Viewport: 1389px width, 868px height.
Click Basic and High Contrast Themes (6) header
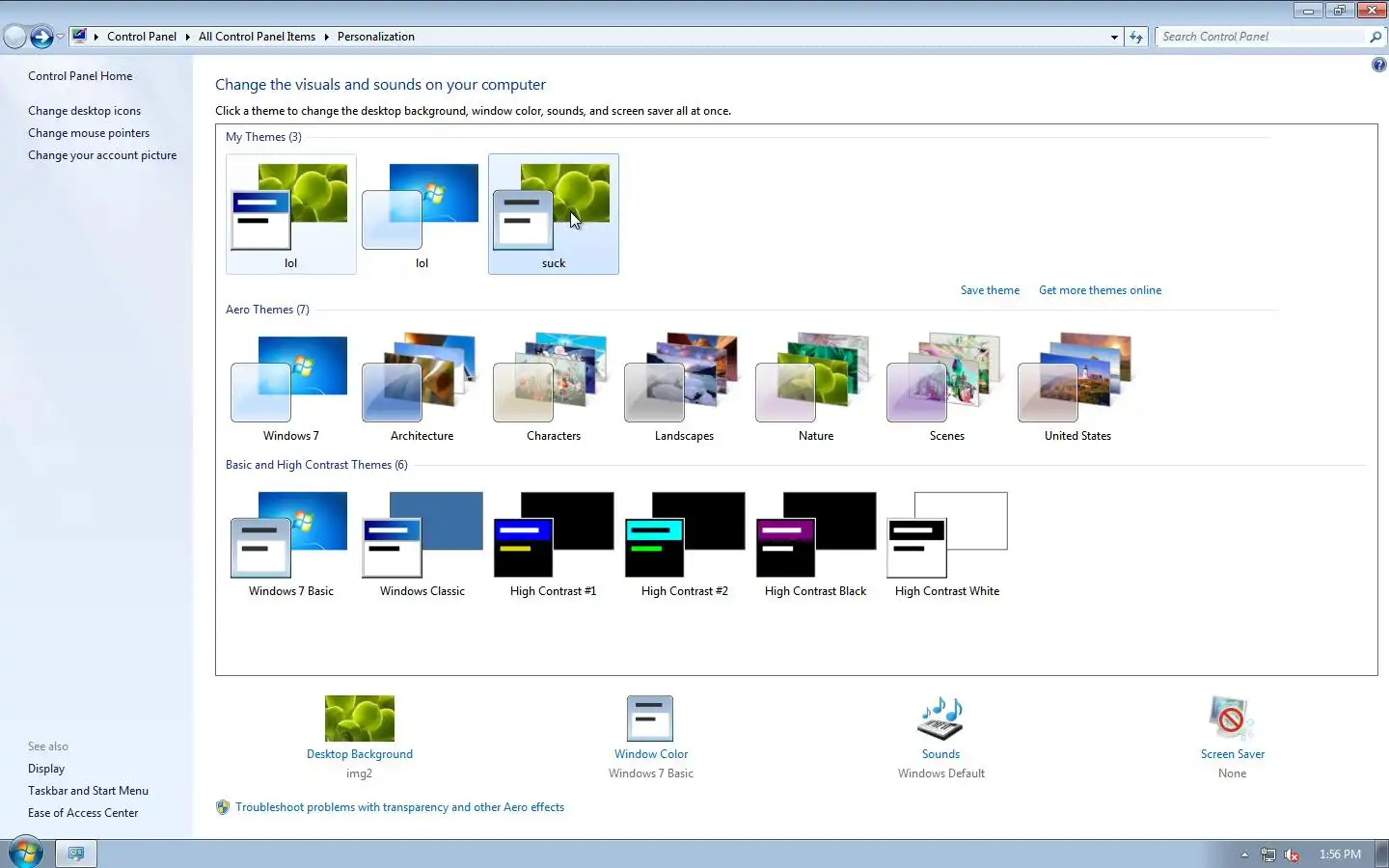[316, 465]
